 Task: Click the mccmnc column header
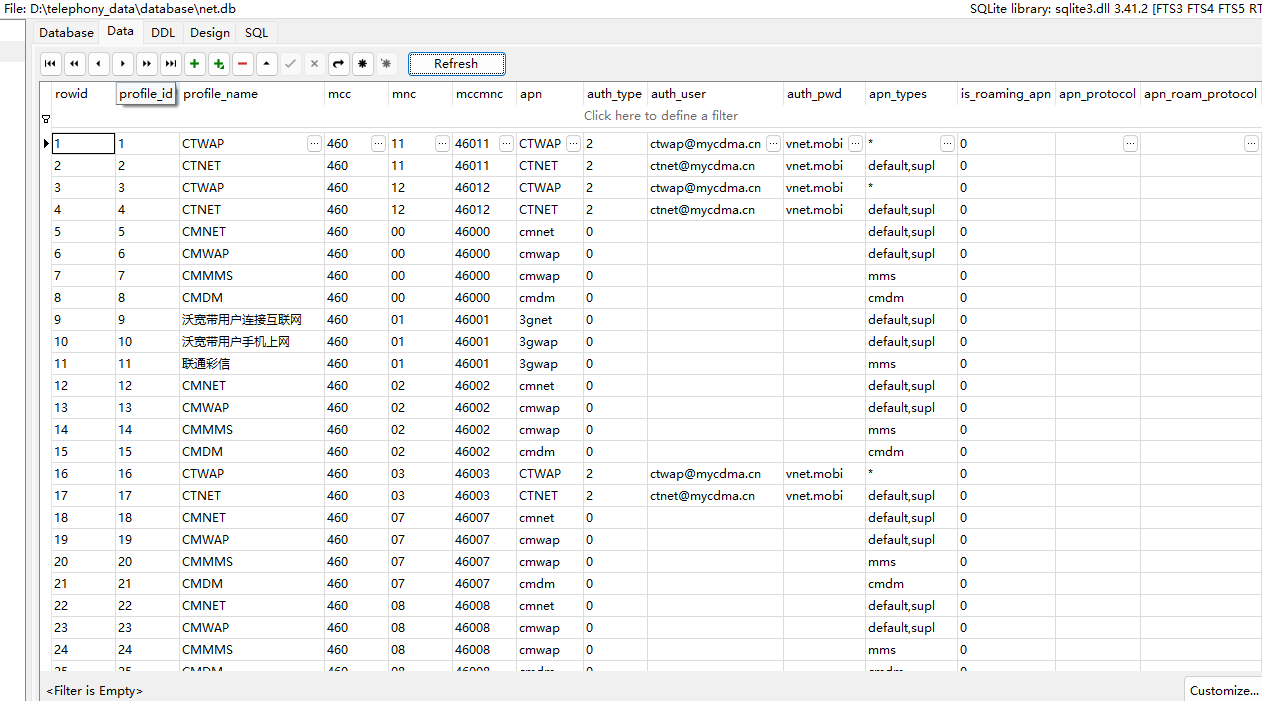(x=484, y=94)
